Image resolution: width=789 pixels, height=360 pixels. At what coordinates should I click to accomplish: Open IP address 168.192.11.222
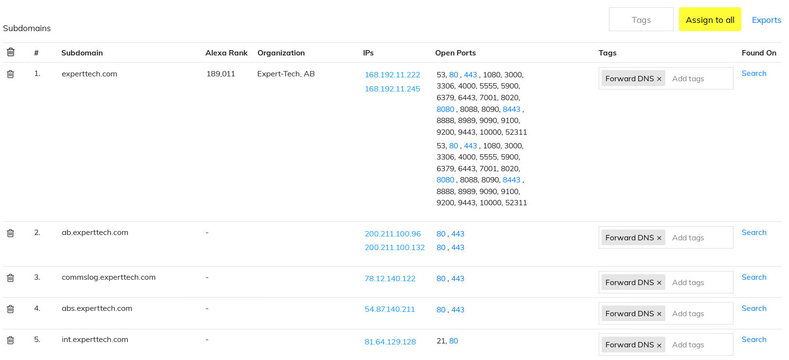[x=392, y=75]
